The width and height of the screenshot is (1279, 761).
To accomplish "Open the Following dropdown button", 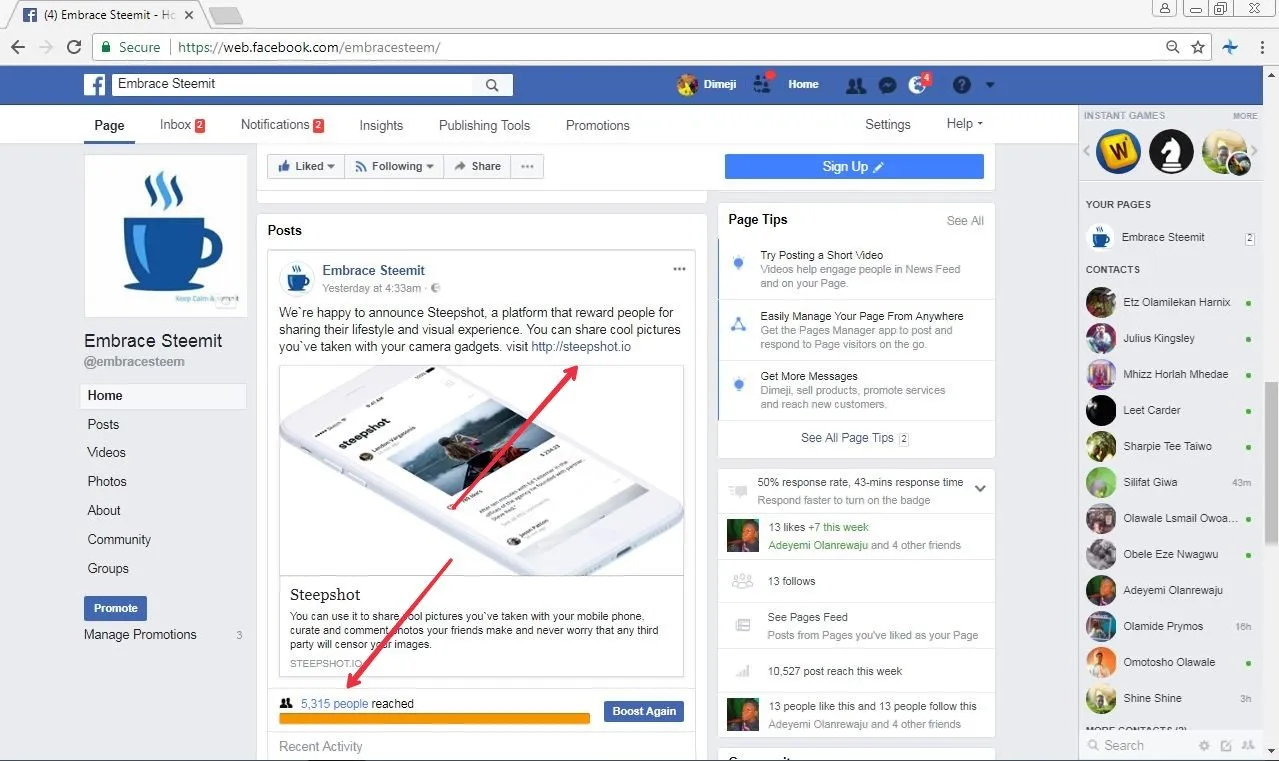I will (x=394, y=167).
